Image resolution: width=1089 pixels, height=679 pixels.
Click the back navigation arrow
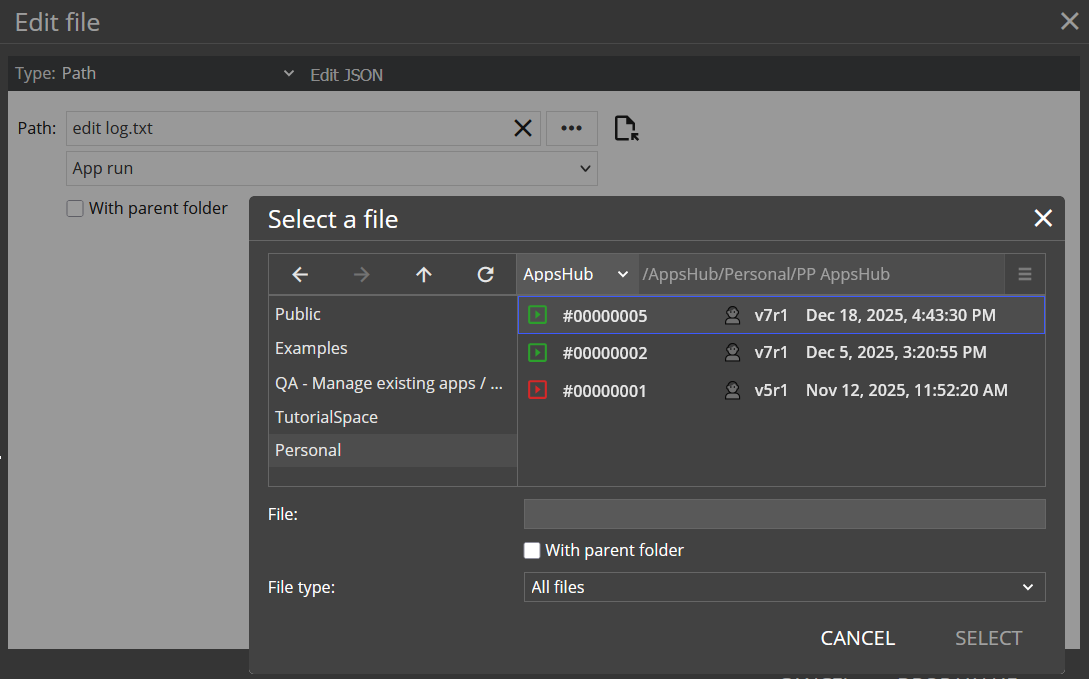coord(299,275)
